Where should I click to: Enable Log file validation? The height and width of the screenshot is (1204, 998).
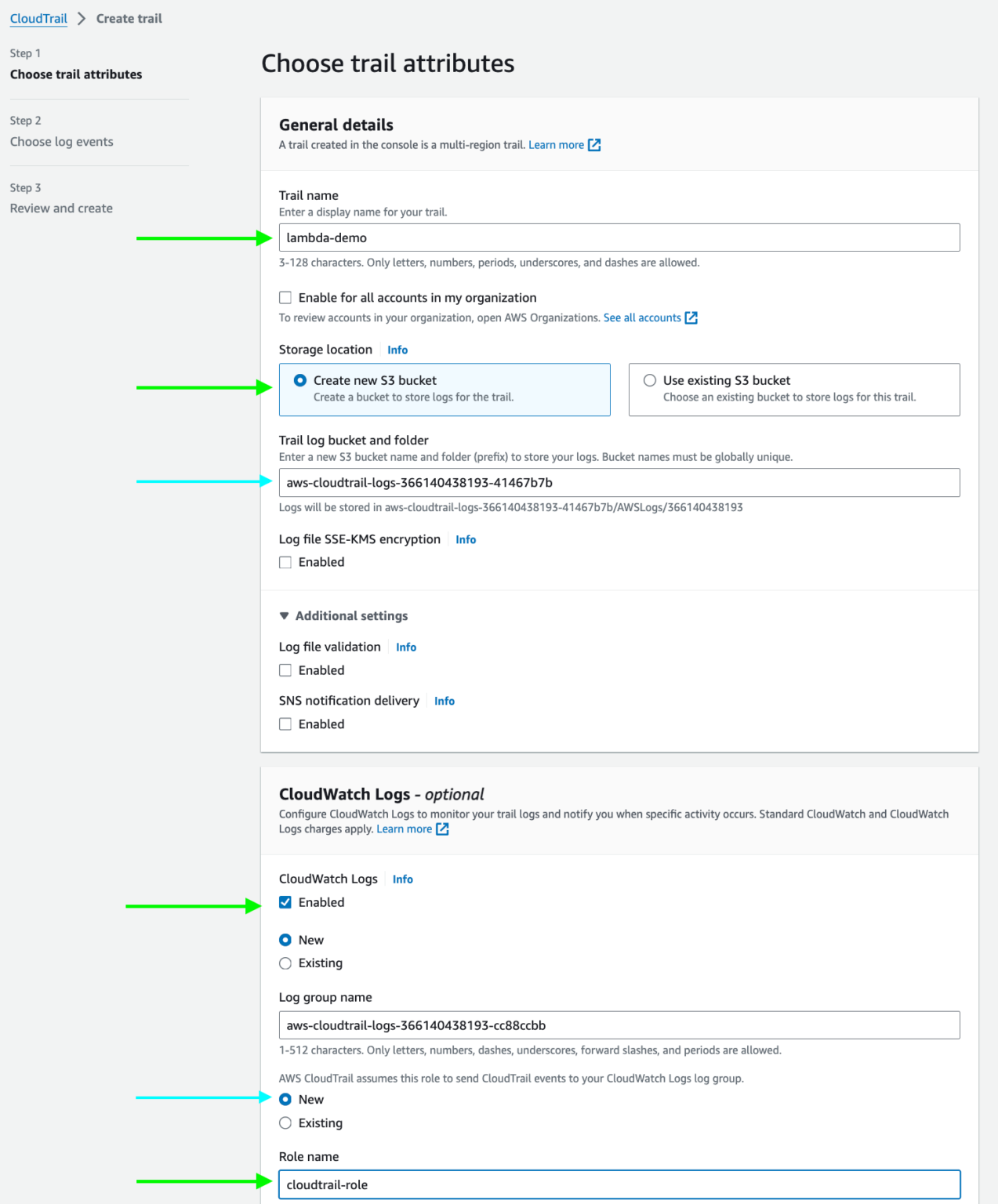(285, 670)
